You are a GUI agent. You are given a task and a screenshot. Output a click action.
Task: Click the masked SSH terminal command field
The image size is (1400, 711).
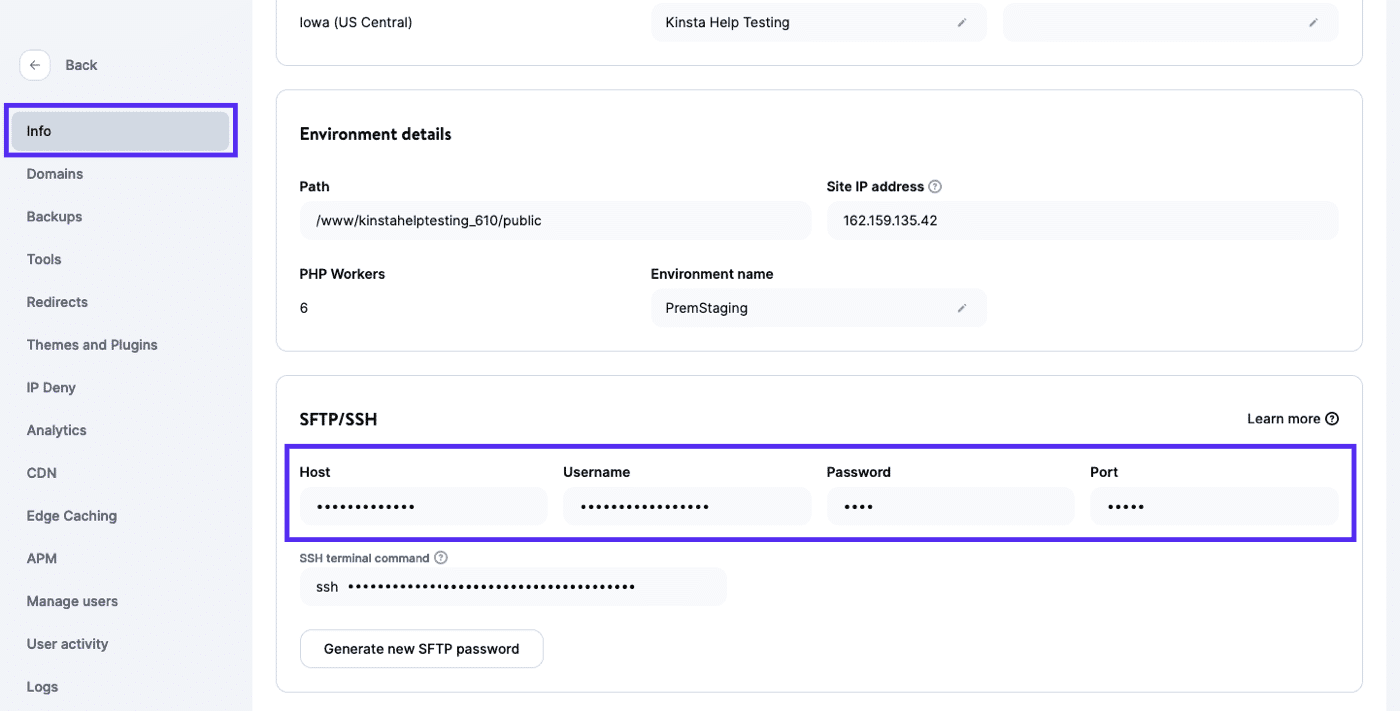point(512,586)
